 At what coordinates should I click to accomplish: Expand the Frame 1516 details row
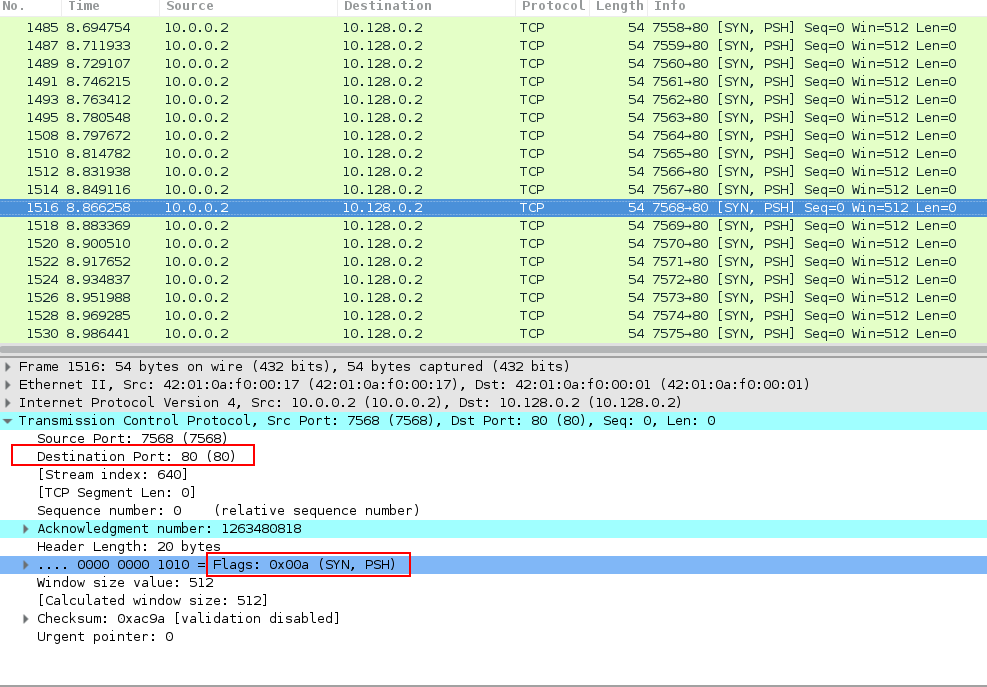8,366
